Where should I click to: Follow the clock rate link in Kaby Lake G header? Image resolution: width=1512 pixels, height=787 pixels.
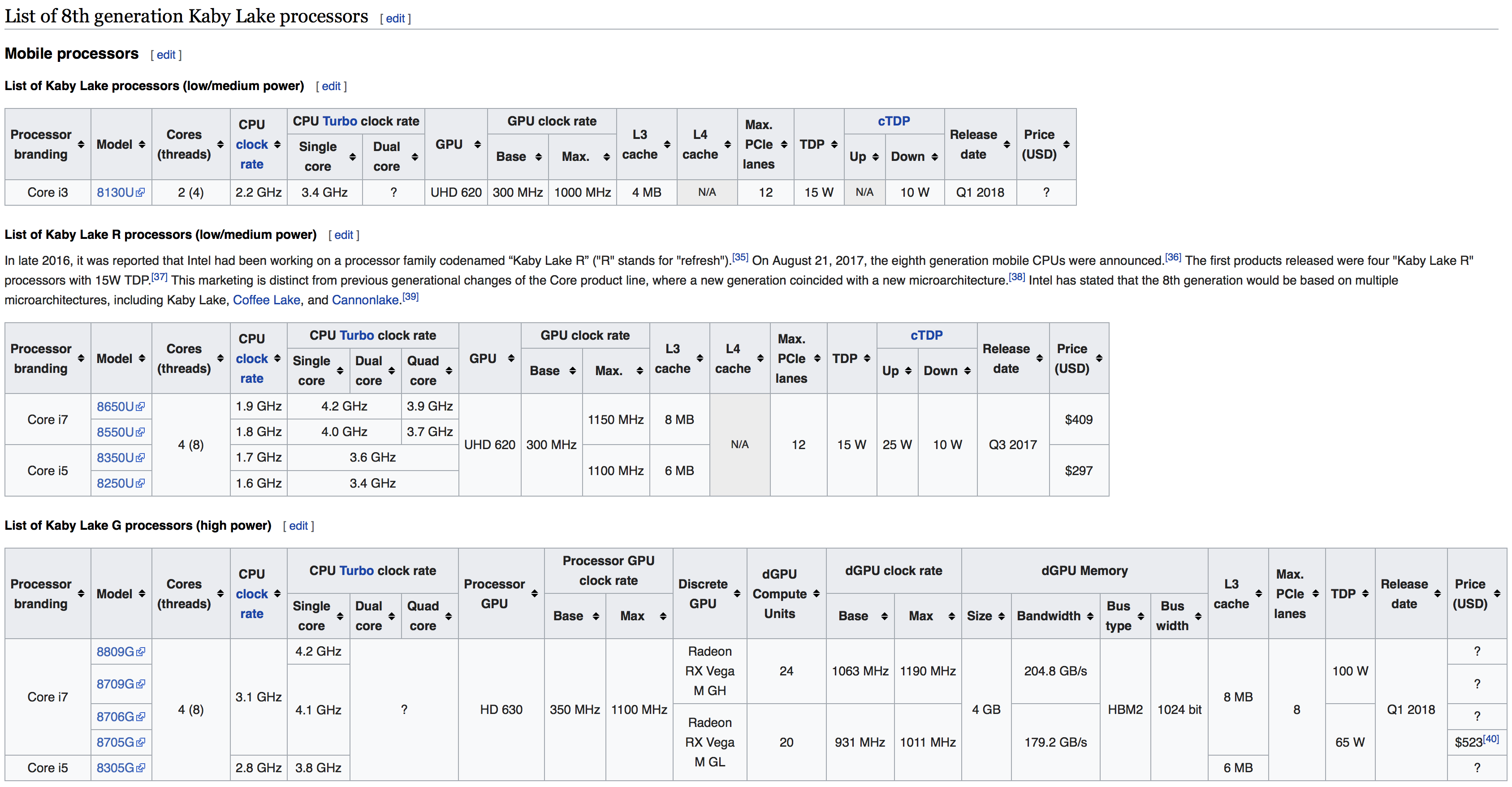(252, 604)
